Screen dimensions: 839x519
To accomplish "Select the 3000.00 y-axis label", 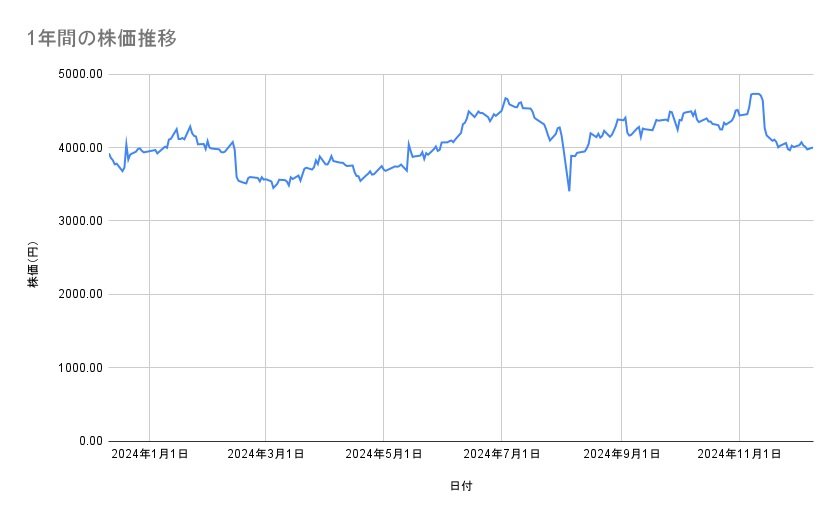I will point(78,221).
